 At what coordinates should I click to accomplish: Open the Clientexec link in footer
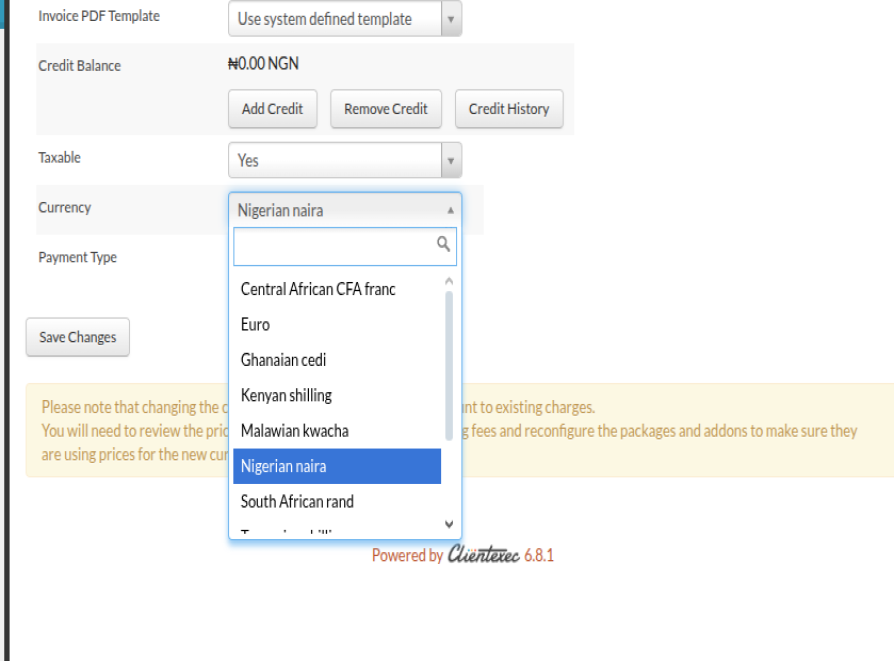click(483, 555)
